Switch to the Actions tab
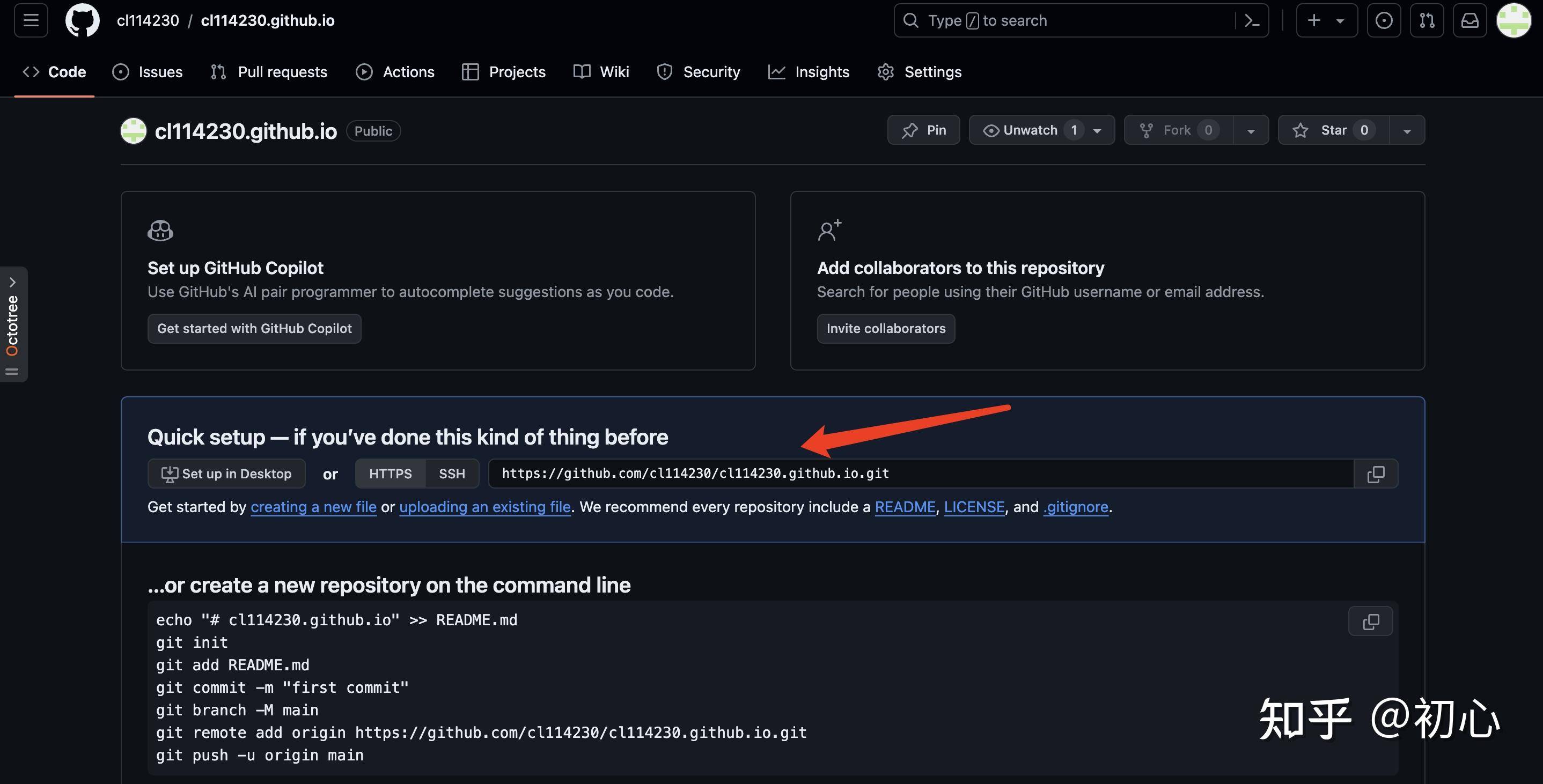This screenshot has width=1543, height=784. point(395,72)
